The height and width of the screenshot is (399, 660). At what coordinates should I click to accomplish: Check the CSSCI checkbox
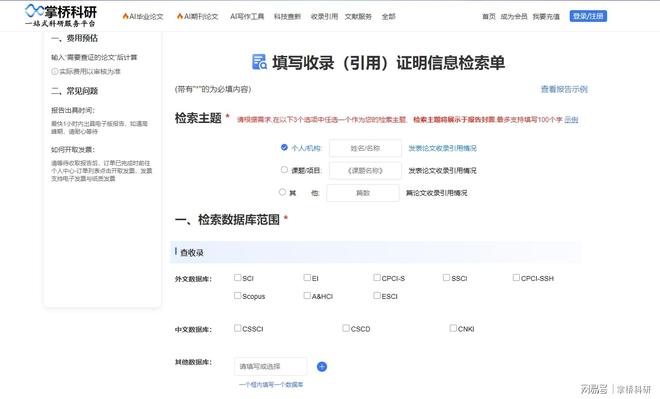237,328
